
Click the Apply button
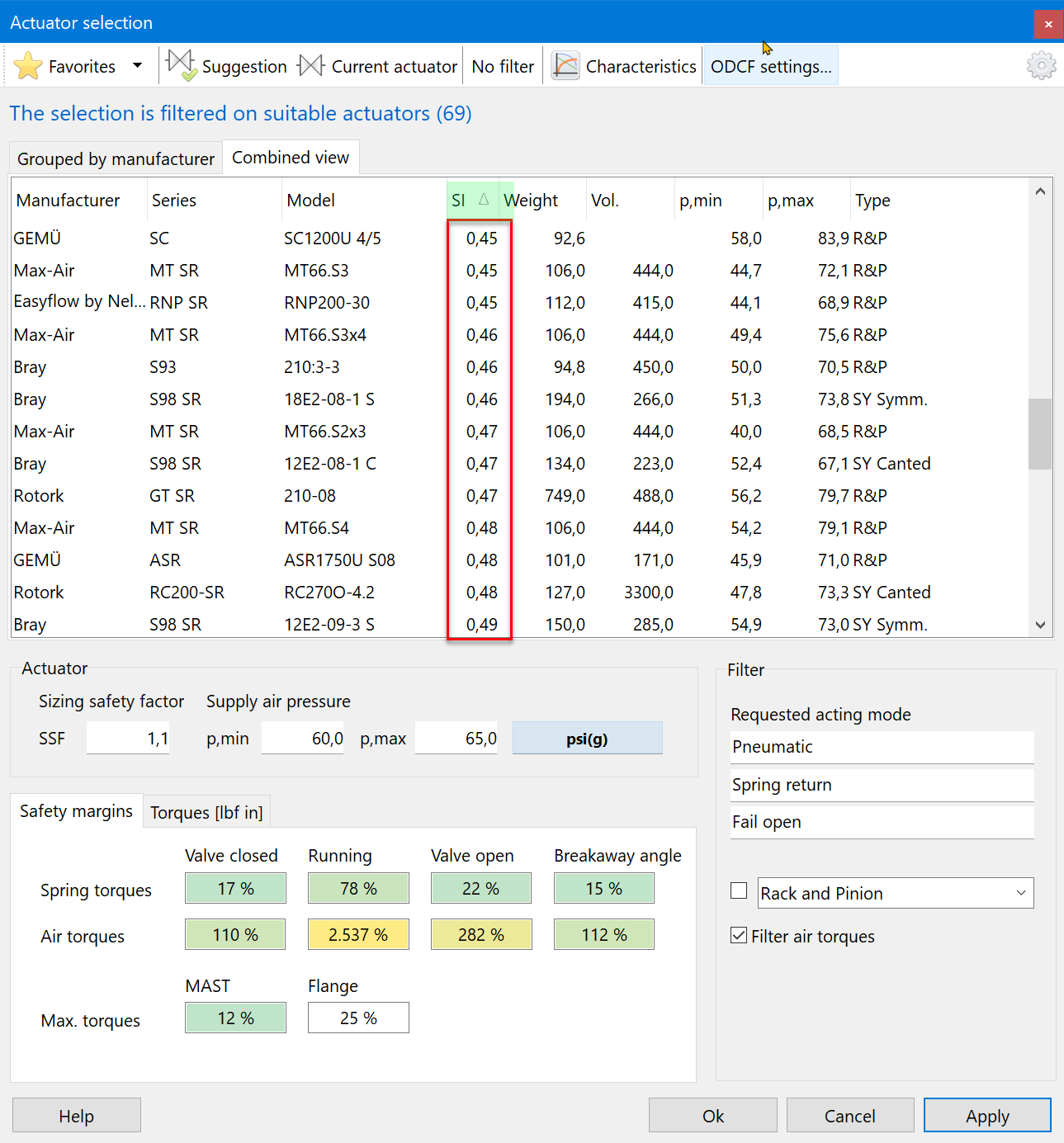pos(987,1116)
